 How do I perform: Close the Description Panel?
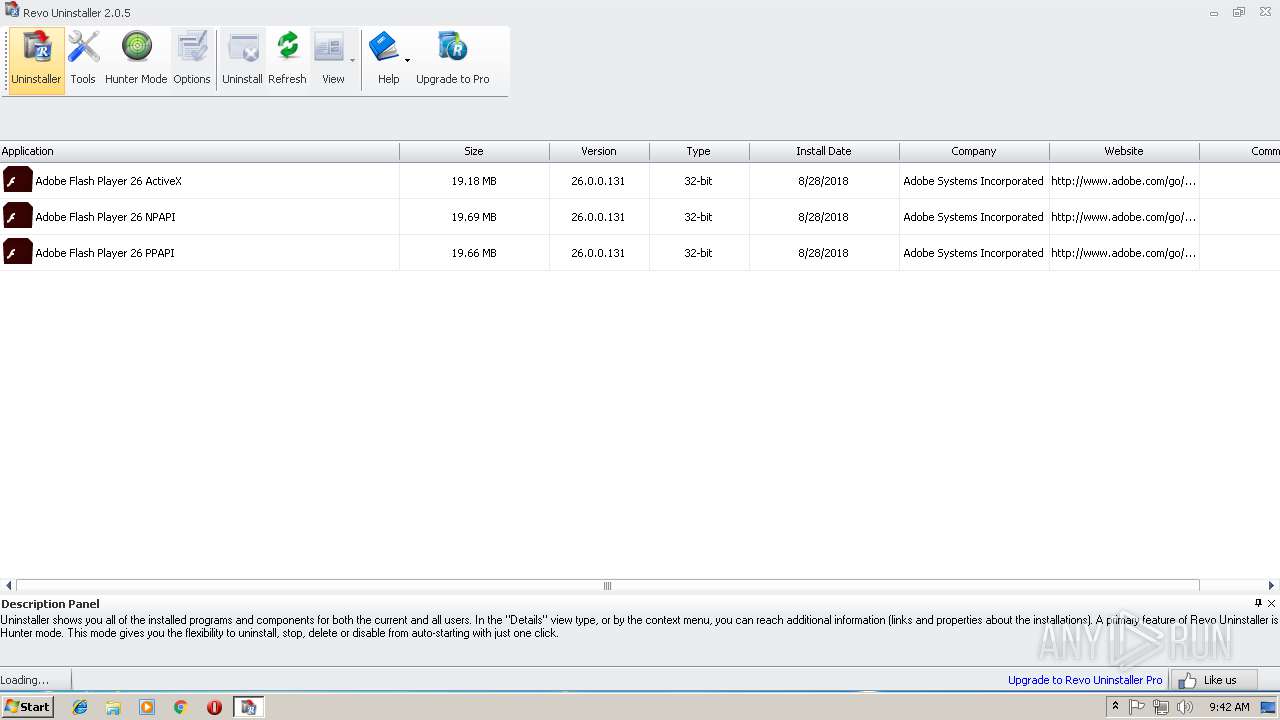pos(1272,603)
